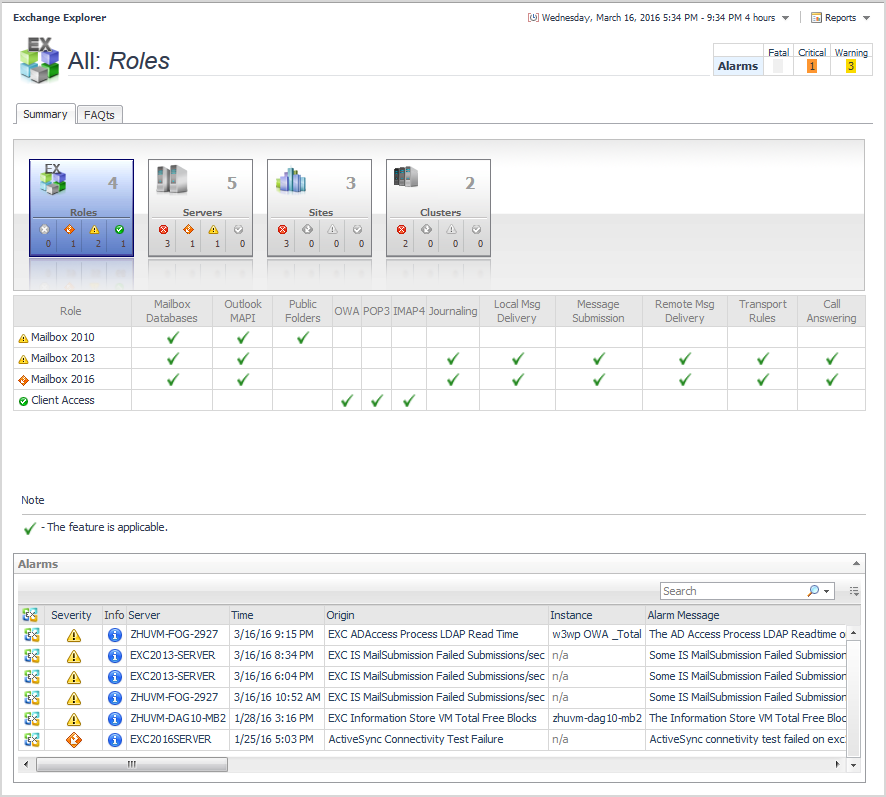The image size is (886, 797).
Task: Select the Sites tile icon
Action: (291, 180)
